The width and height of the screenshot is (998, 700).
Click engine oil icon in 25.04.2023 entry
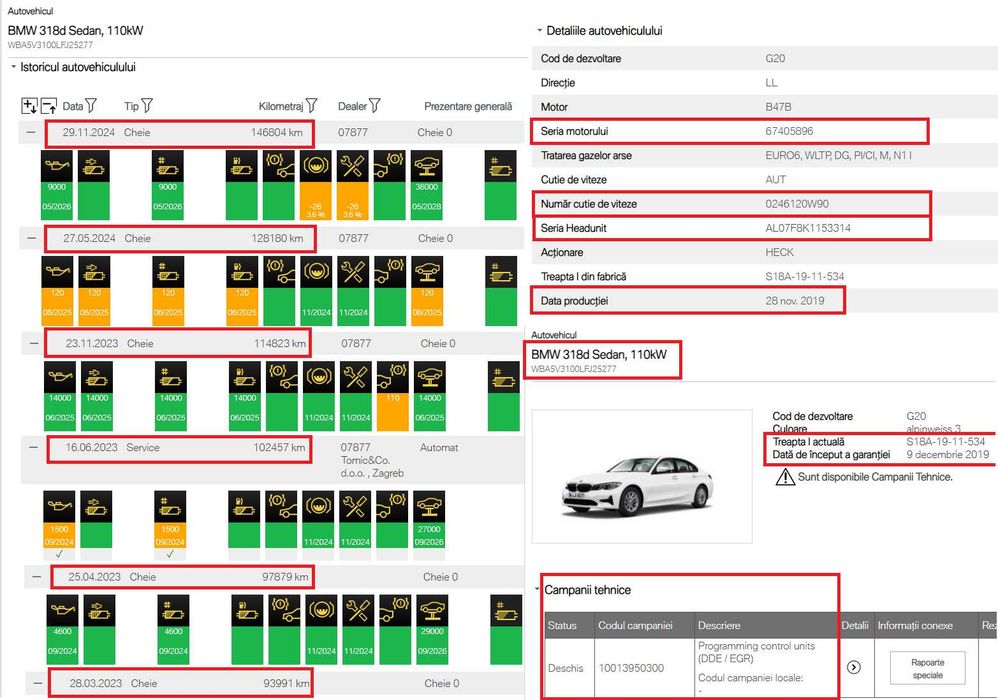[x=62, y=610]
